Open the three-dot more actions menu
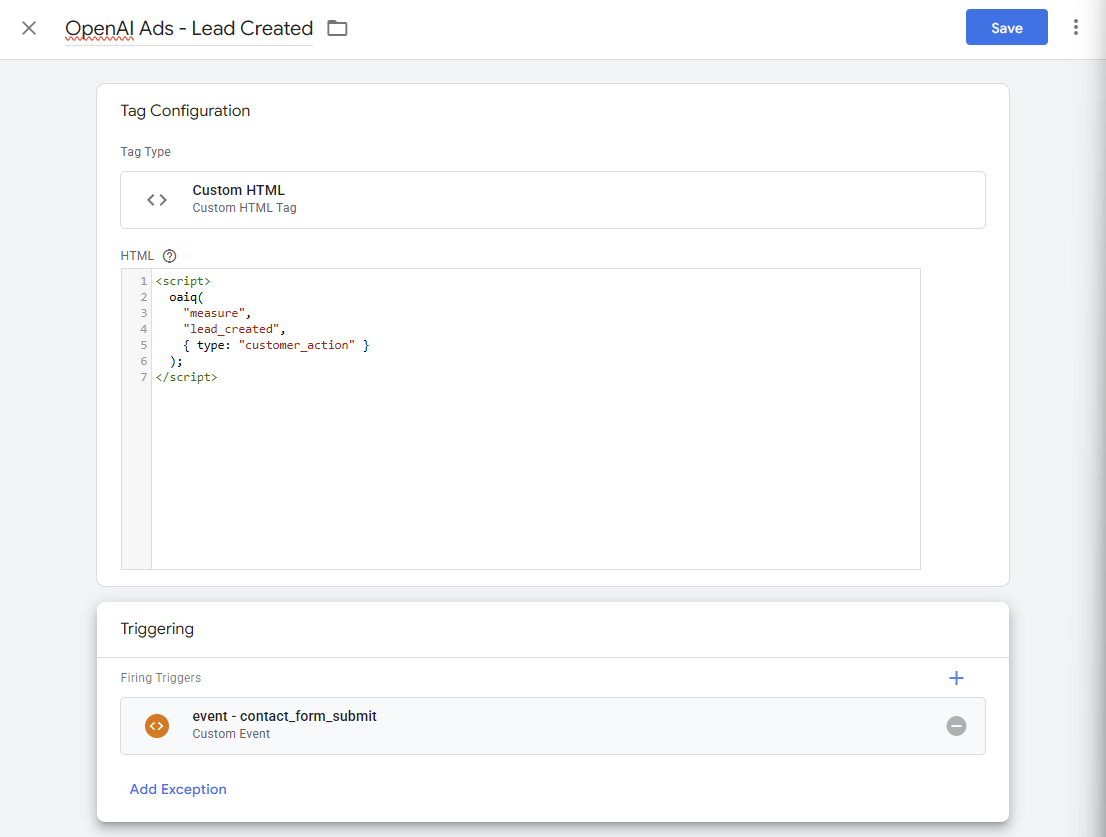The width and height of the screenshot is (1106, 837). pos(1076,28)
